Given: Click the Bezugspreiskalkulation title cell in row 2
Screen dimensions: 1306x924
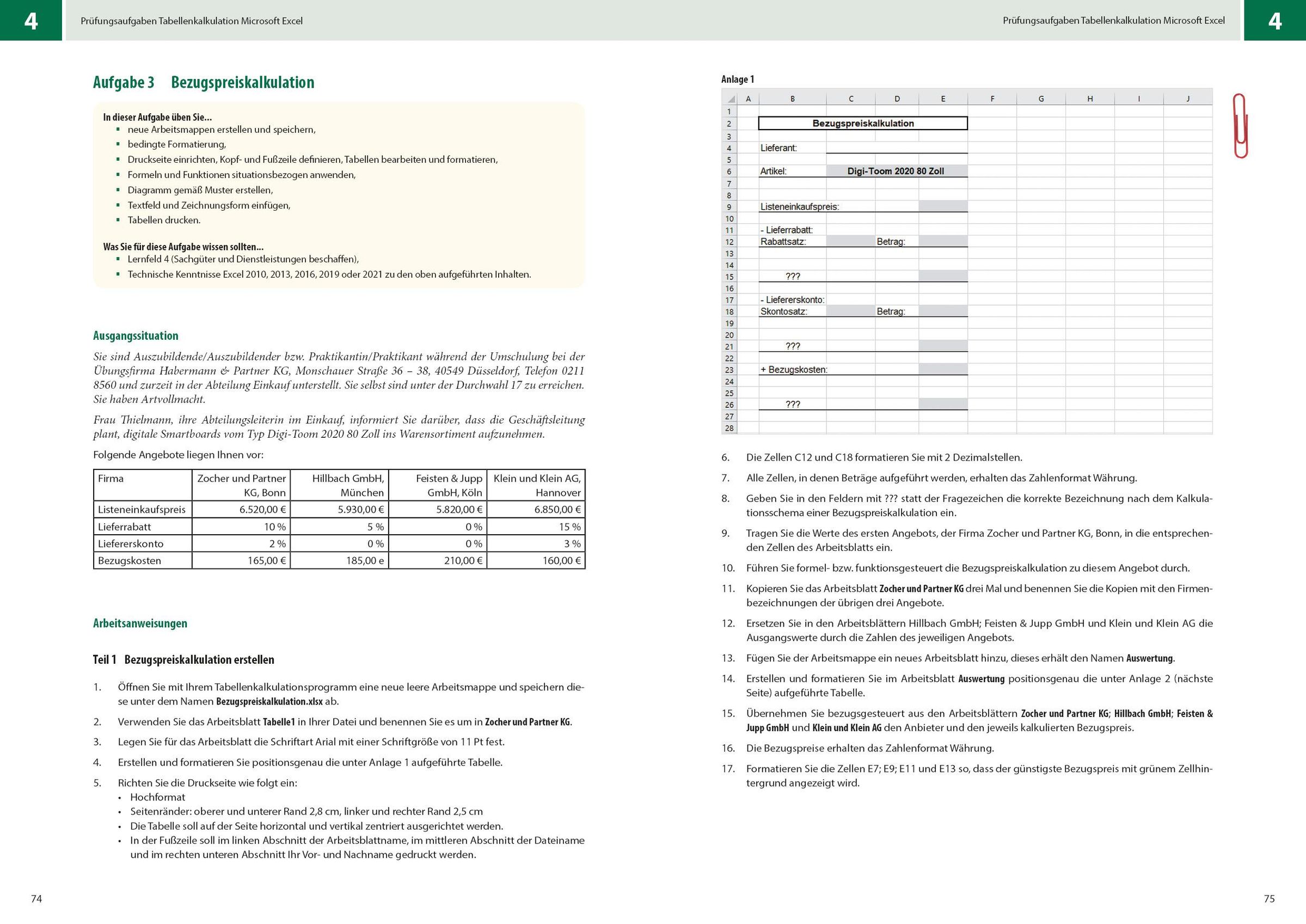Looking at the screenshot, I should (x=862, y=124).
